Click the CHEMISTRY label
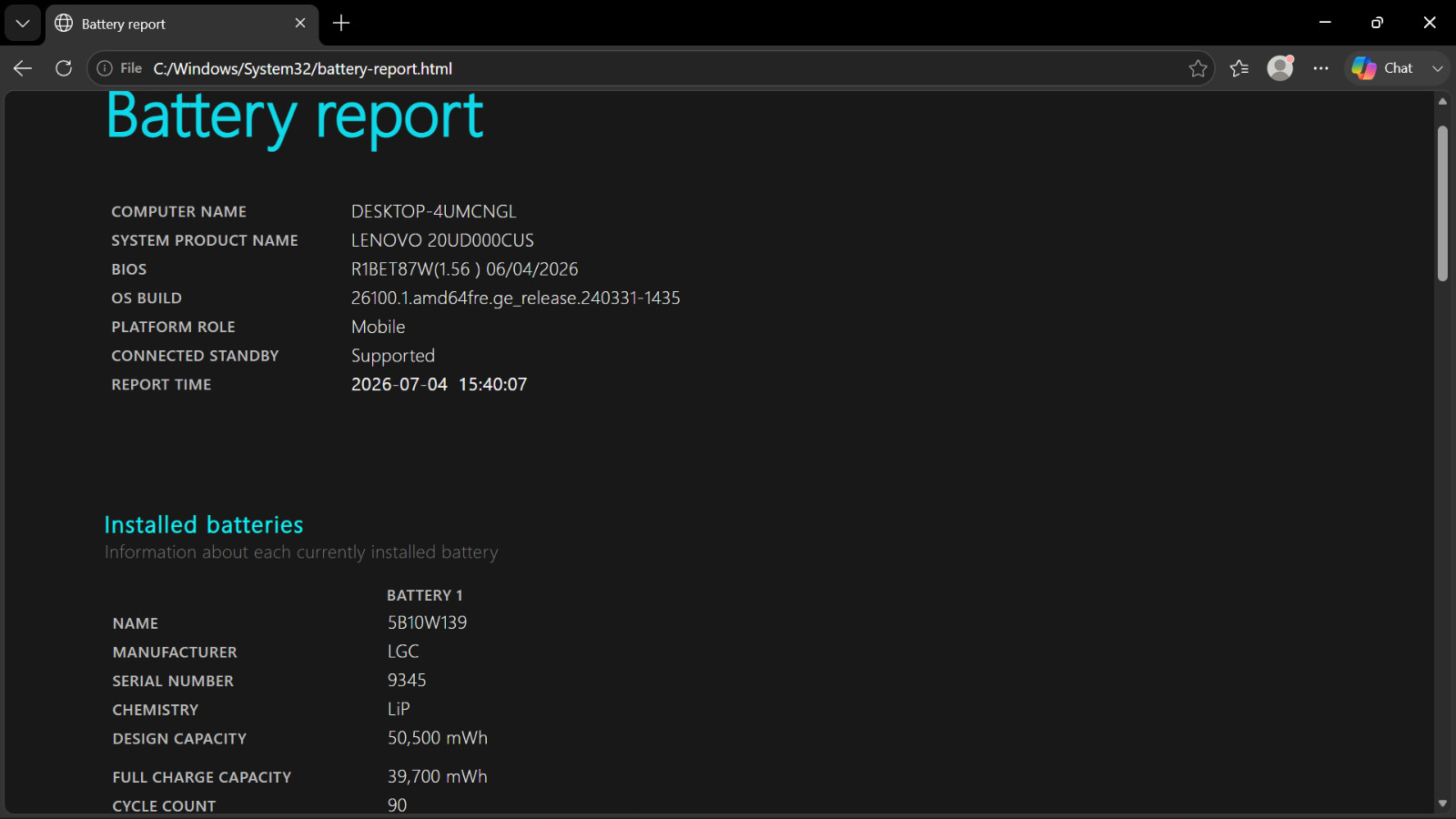1456x819 pixels. coord(156,710)
